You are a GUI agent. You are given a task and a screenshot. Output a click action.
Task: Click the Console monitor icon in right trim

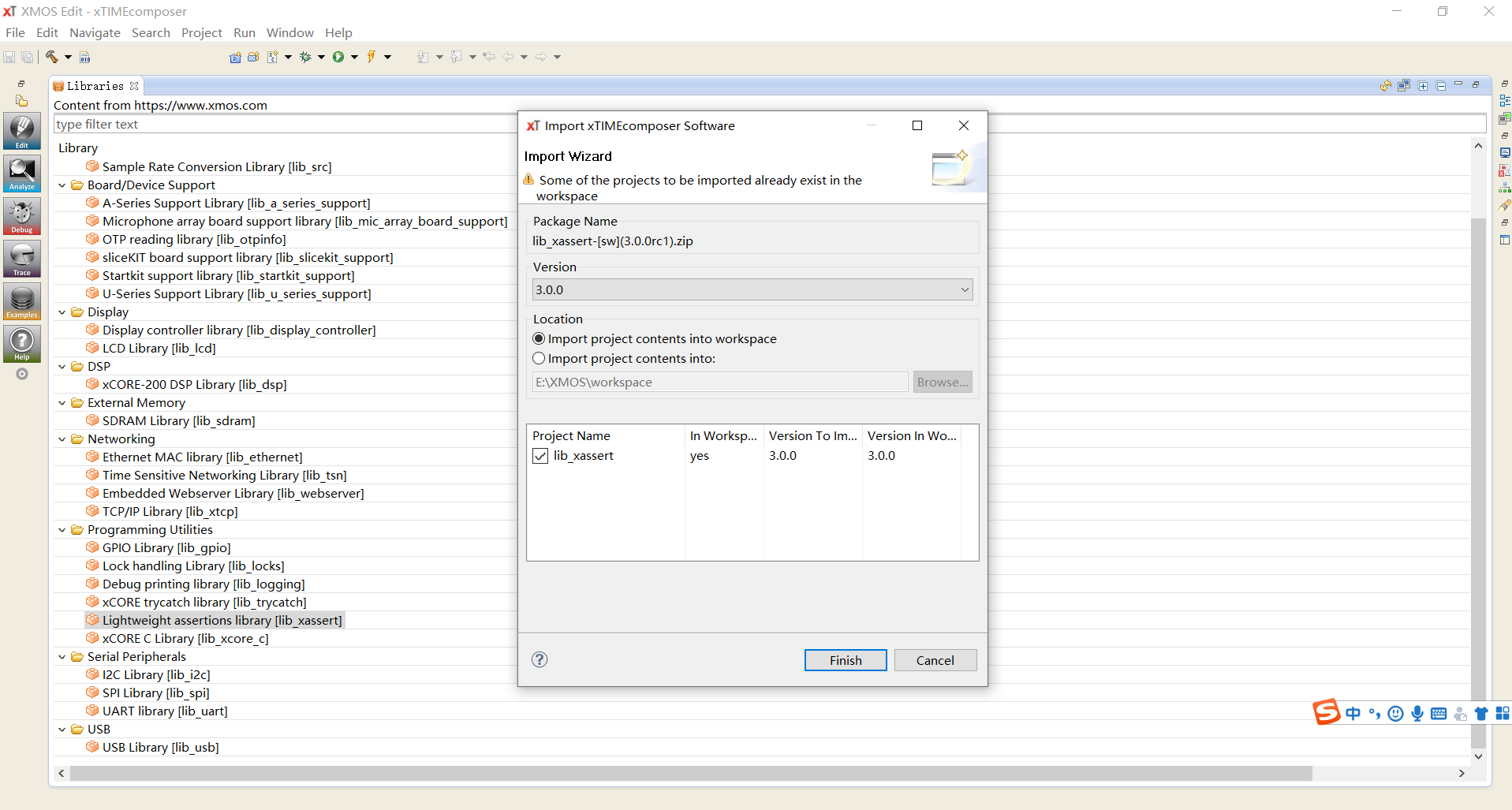(1505, 153)
